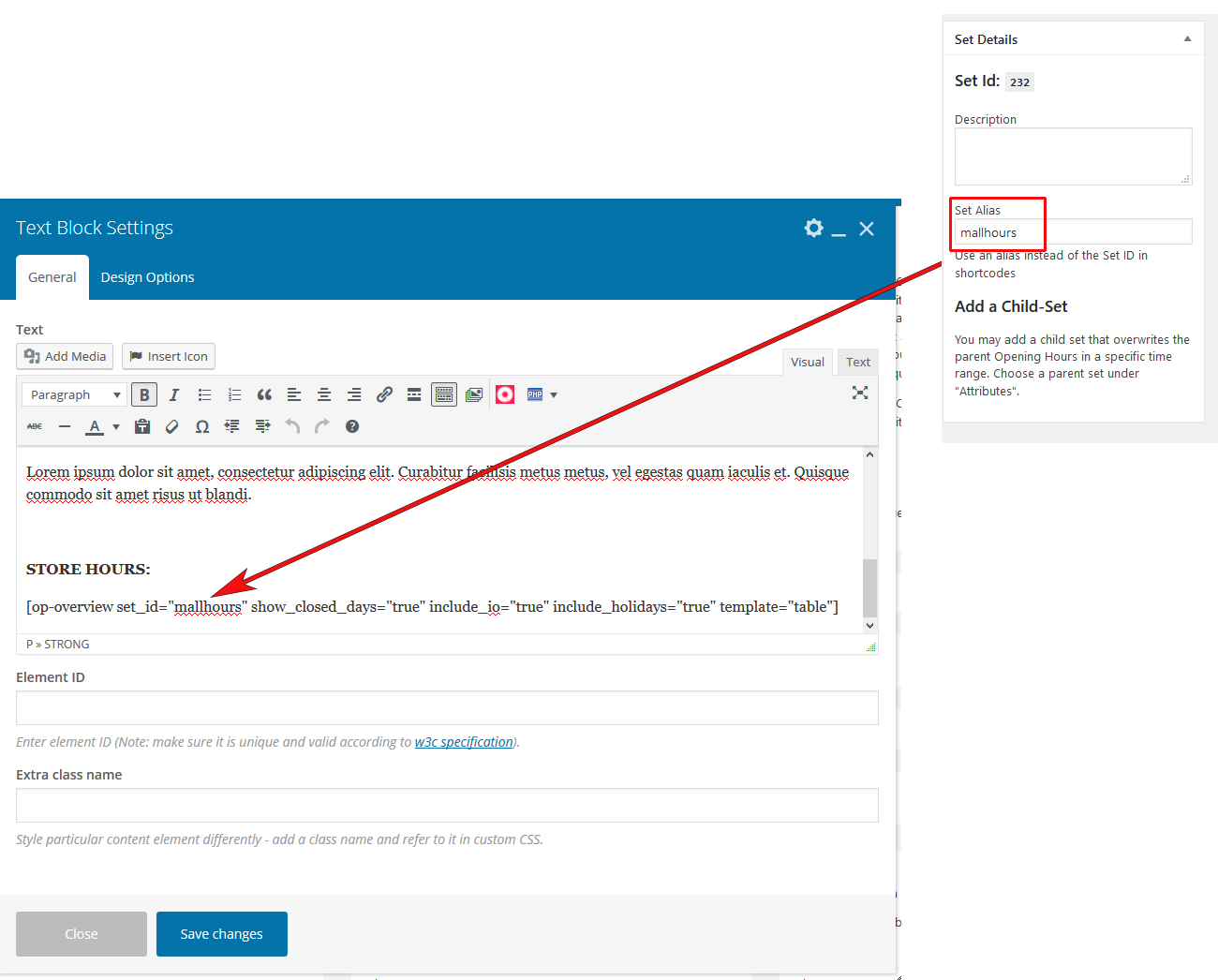Open the Paragraph format dropdown
The height and width of the screenshot is (980, 1218).
click(x=75, y=395)
